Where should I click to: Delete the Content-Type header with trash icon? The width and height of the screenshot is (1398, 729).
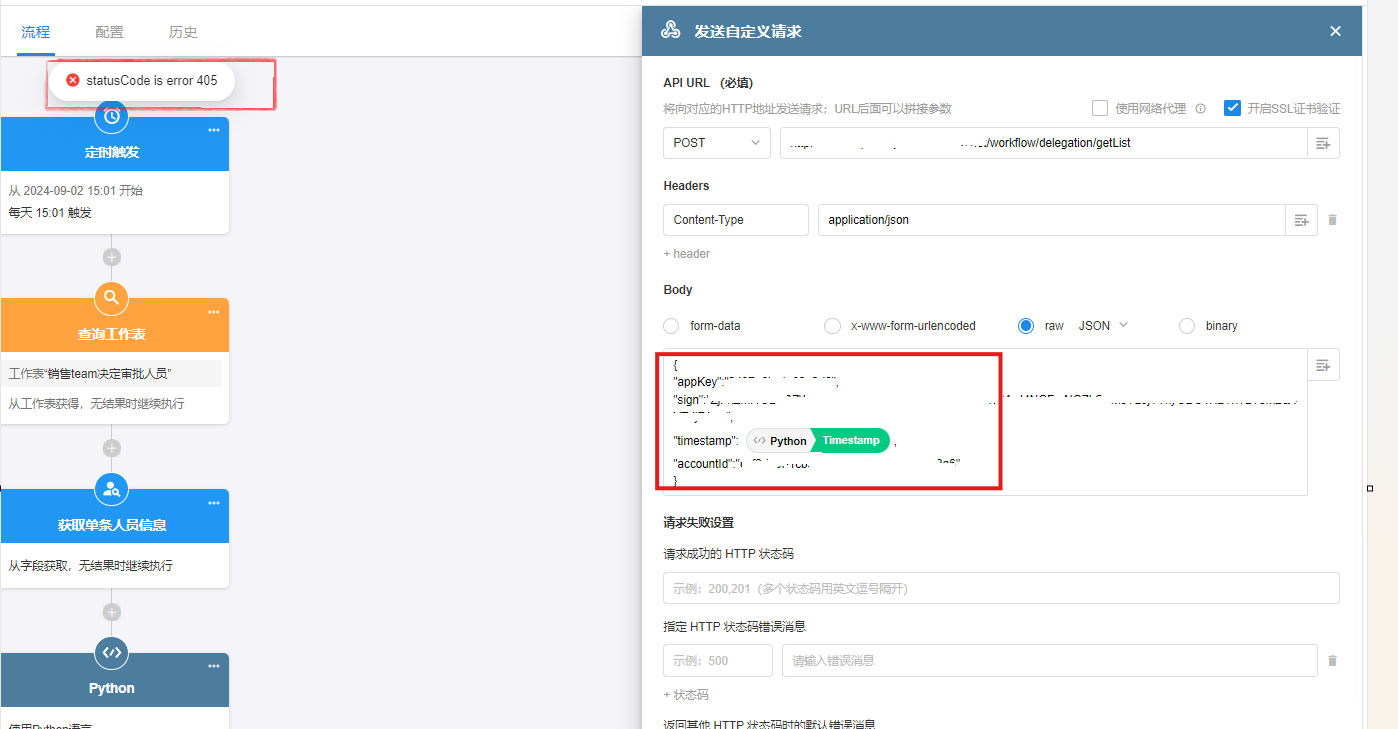pyautogui.click(x=1332, y=220)
